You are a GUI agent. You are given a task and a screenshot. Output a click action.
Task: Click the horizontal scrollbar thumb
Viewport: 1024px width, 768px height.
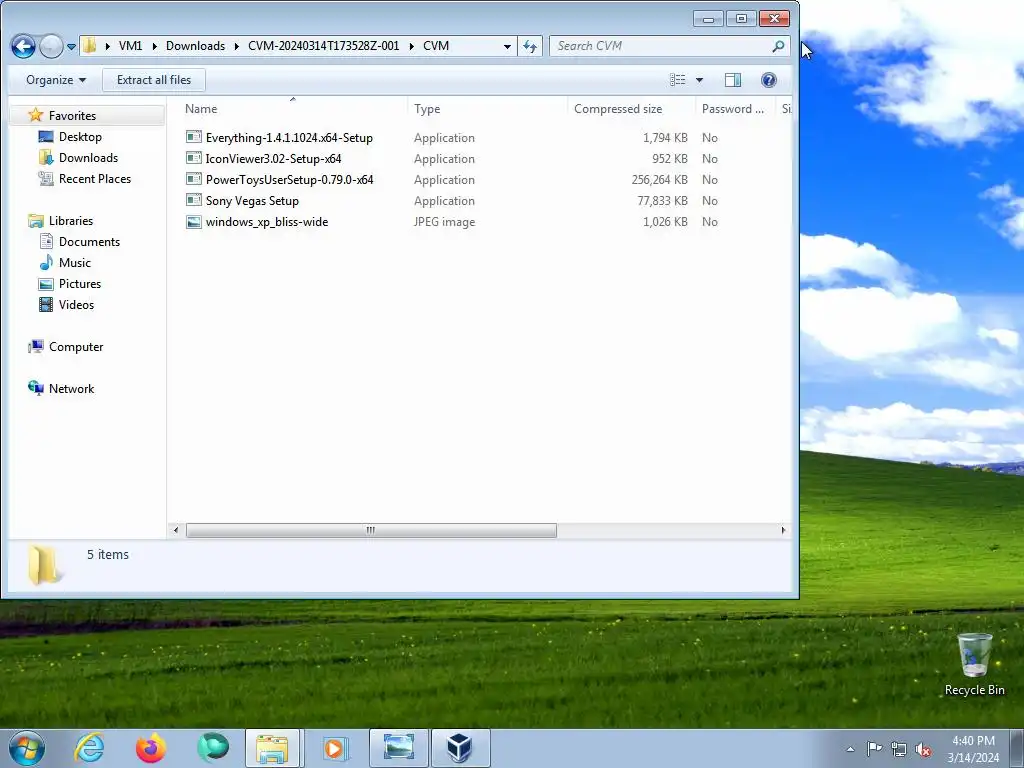click(x=371, y=530)
